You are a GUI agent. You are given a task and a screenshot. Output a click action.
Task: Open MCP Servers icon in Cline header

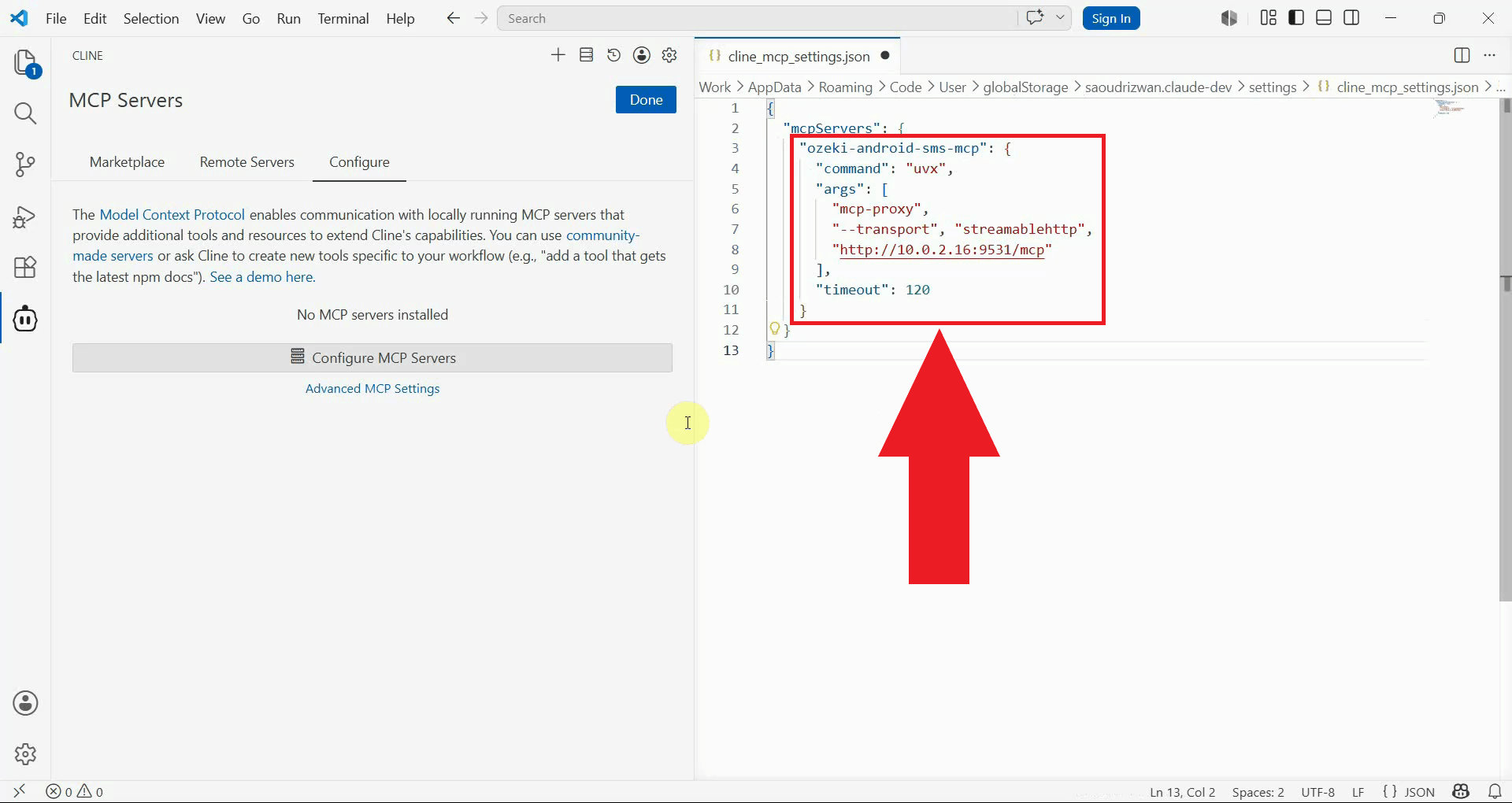tap(586, 55)
